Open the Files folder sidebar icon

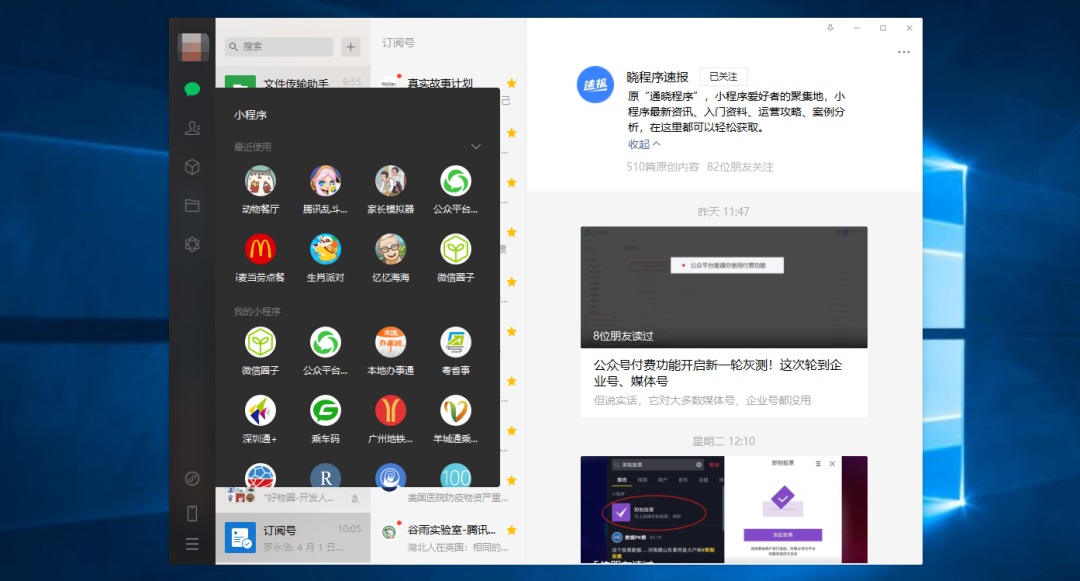click(192, 205)
